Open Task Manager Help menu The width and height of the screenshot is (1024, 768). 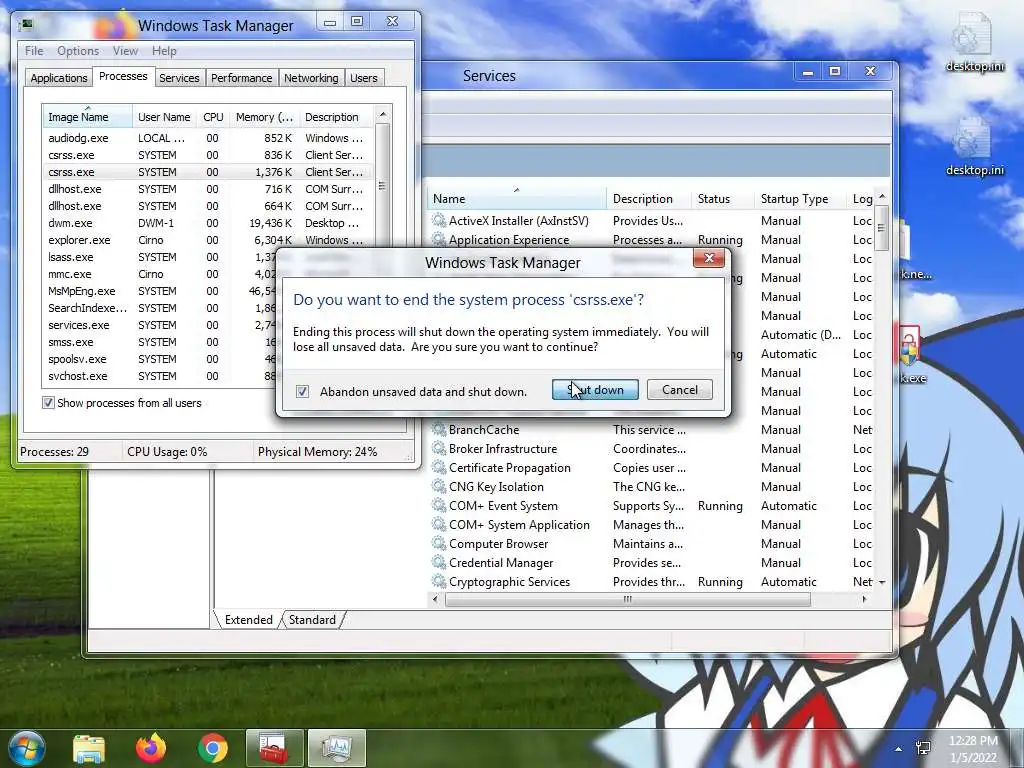(164, 51)
